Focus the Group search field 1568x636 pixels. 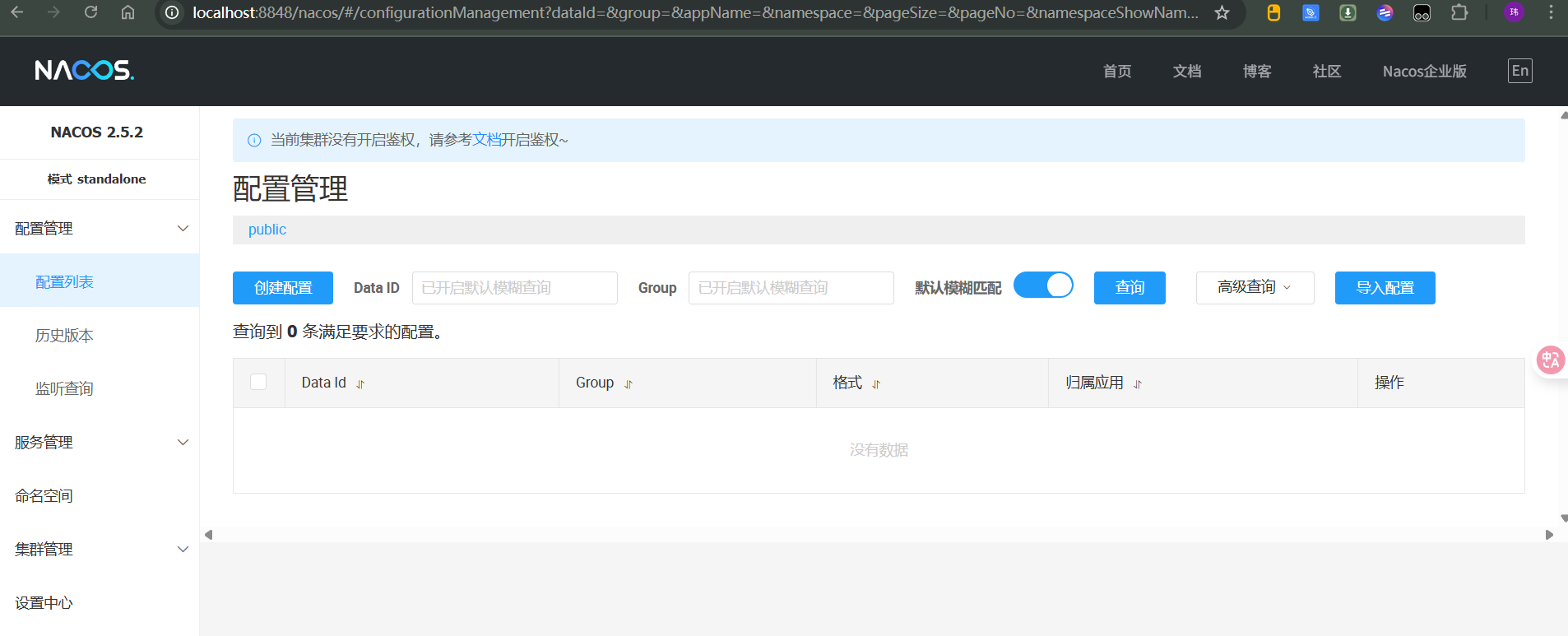[x=791, y=288]
